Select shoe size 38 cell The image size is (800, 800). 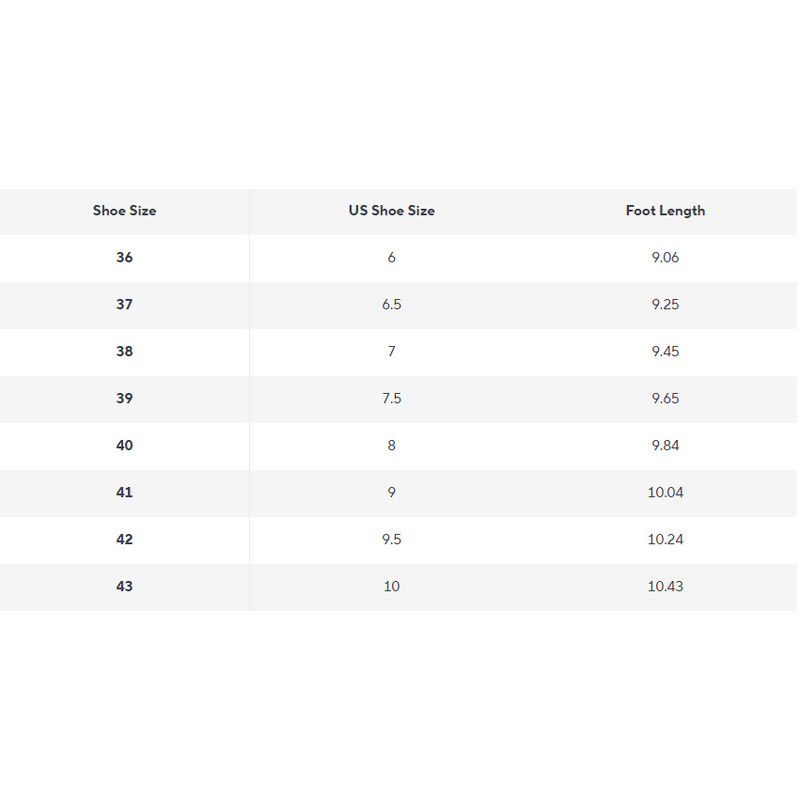click(124, 351)
